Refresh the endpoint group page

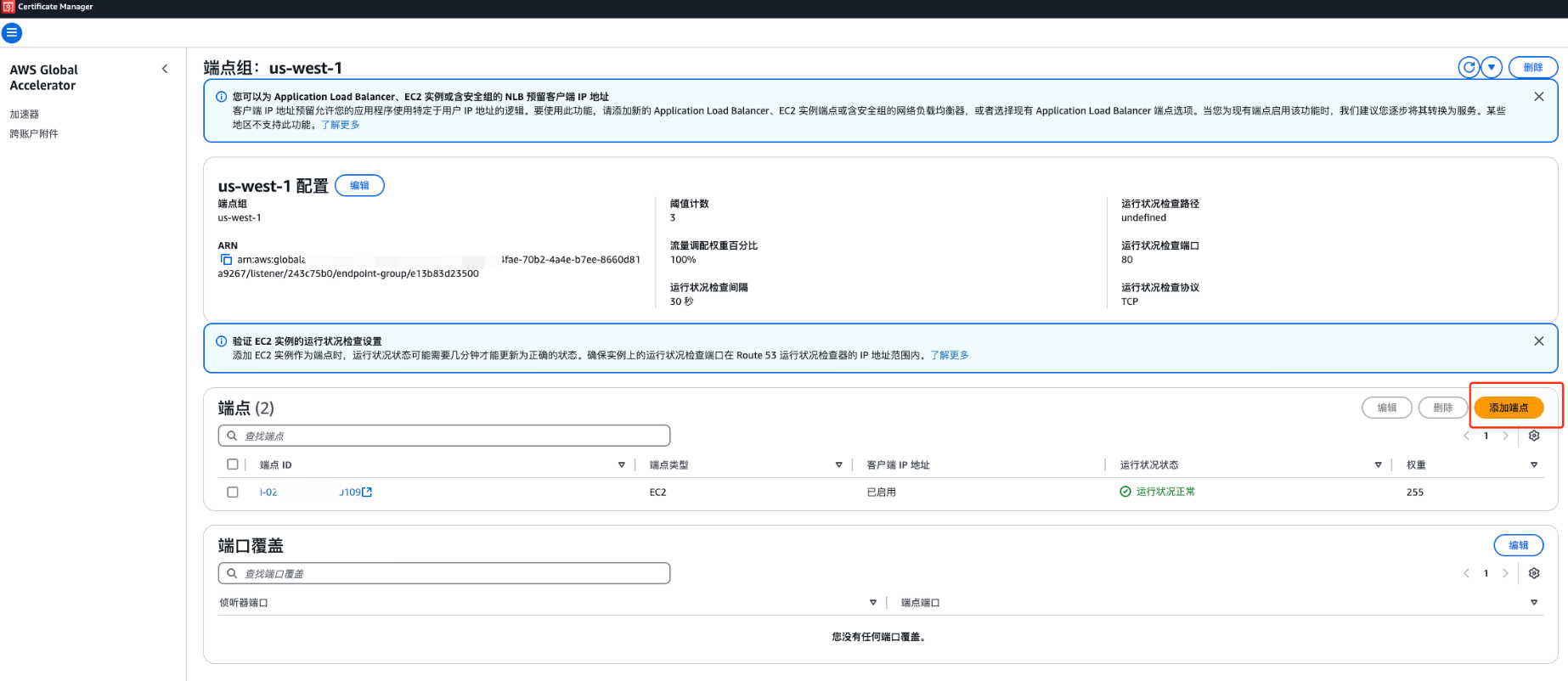tap(1469, 67)
